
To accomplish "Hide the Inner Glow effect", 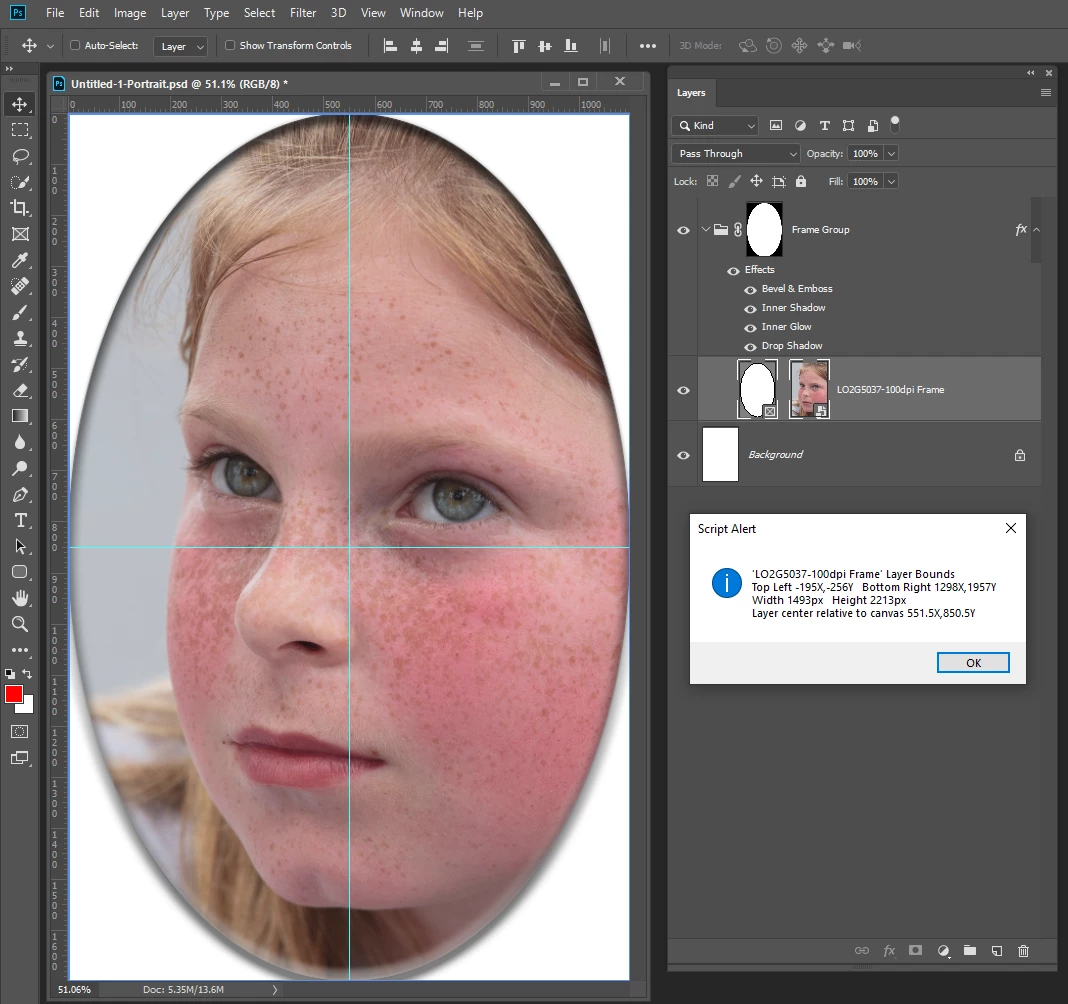I will tap(750, 328).
